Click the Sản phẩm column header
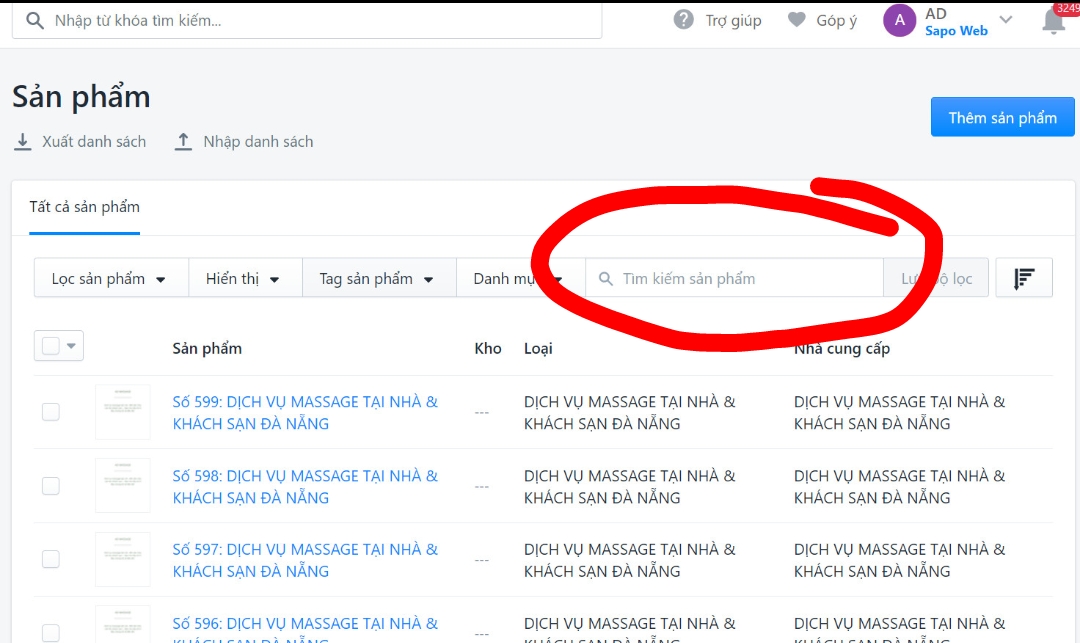This screenshot has width=1080, height=643. (x=207, y=348)
